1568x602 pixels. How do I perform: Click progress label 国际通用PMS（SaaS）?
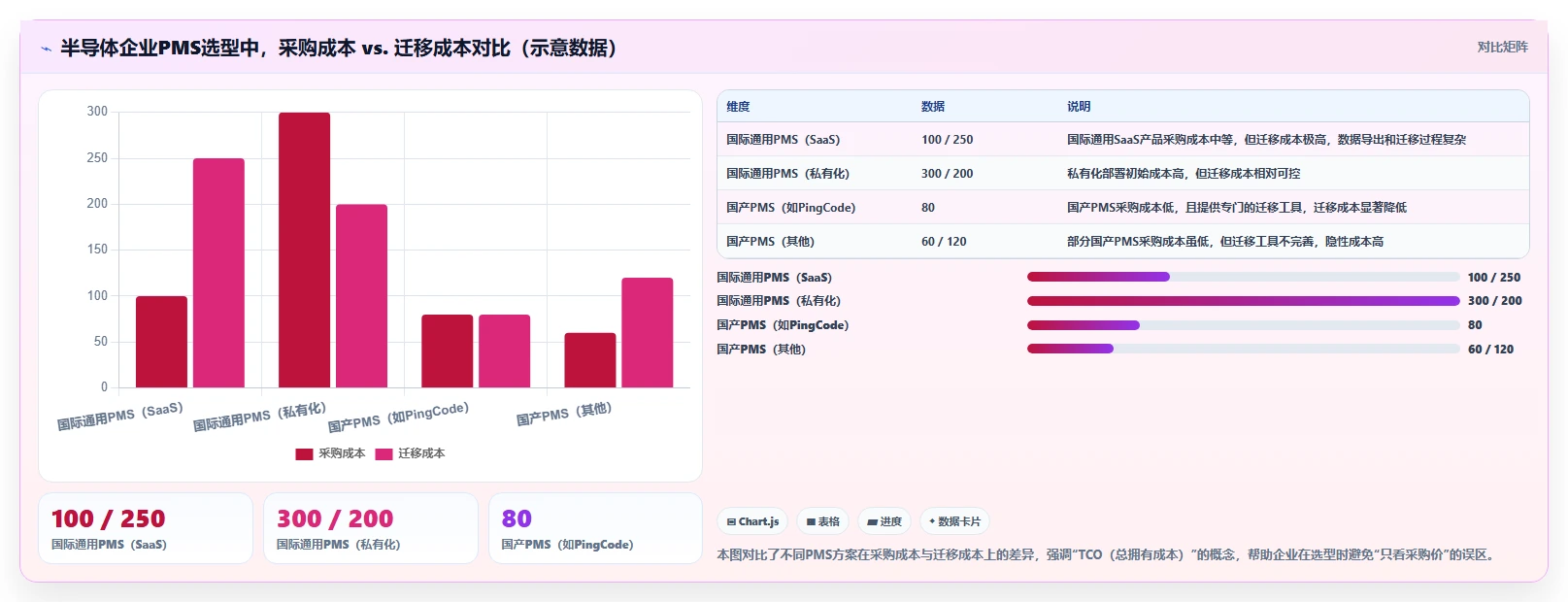pyautogui.click(x=774, y=277)
